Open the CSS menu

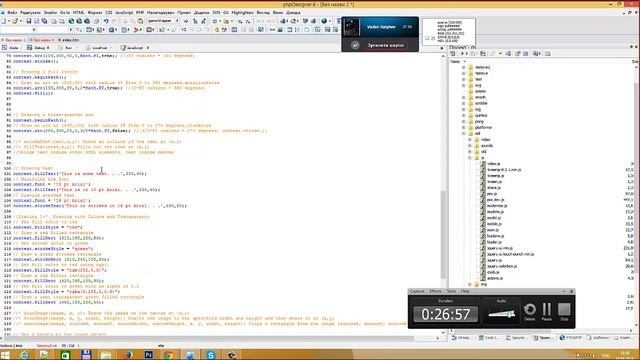click(x=109, y=13)
